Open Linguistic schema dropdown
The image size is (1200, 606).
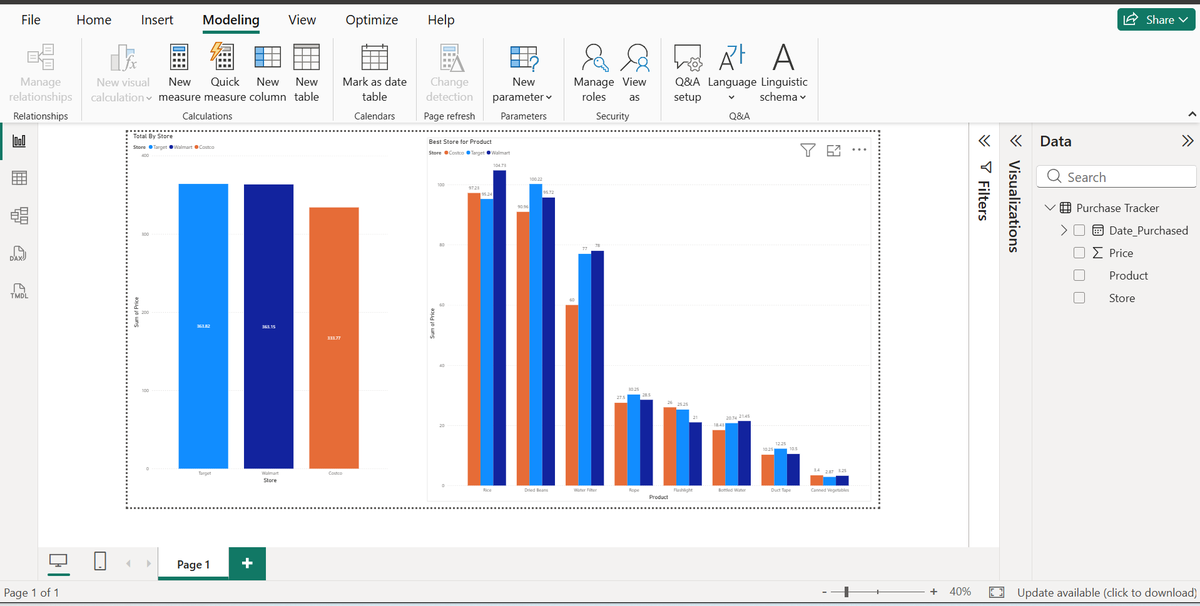click(x=784, y=72)
